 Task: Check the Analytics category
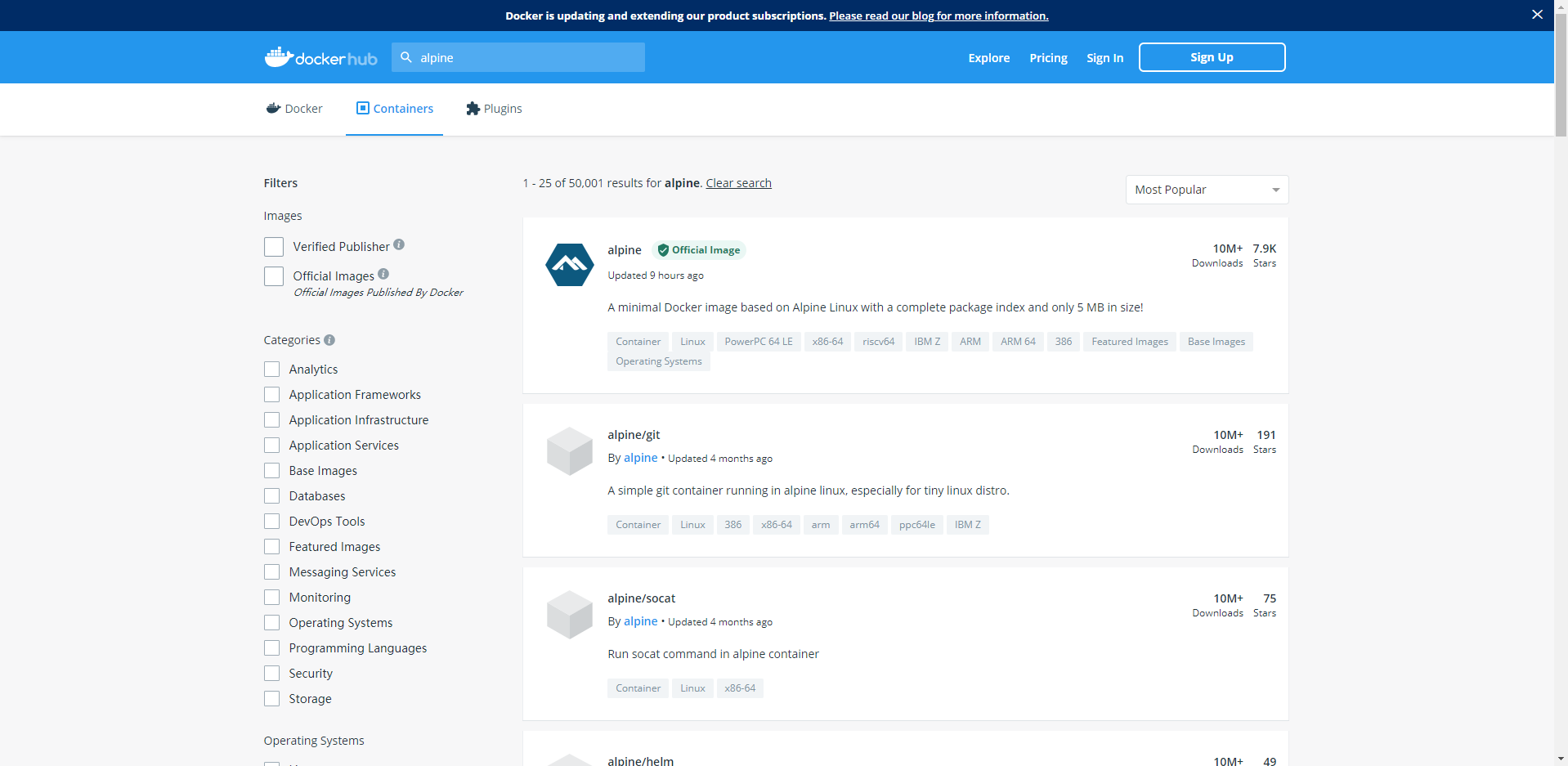pyautogui.click(x=272, y=370)
